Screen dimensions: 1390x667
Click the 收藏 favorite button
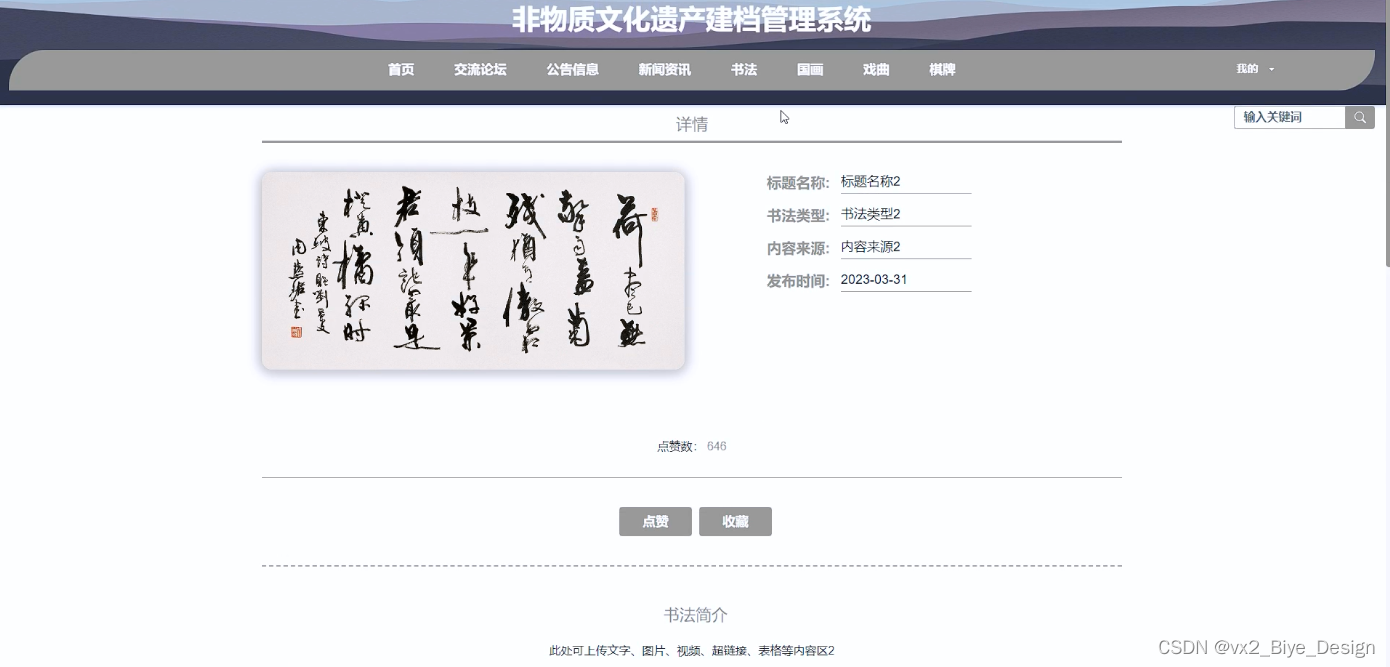(x=735, y=522)
